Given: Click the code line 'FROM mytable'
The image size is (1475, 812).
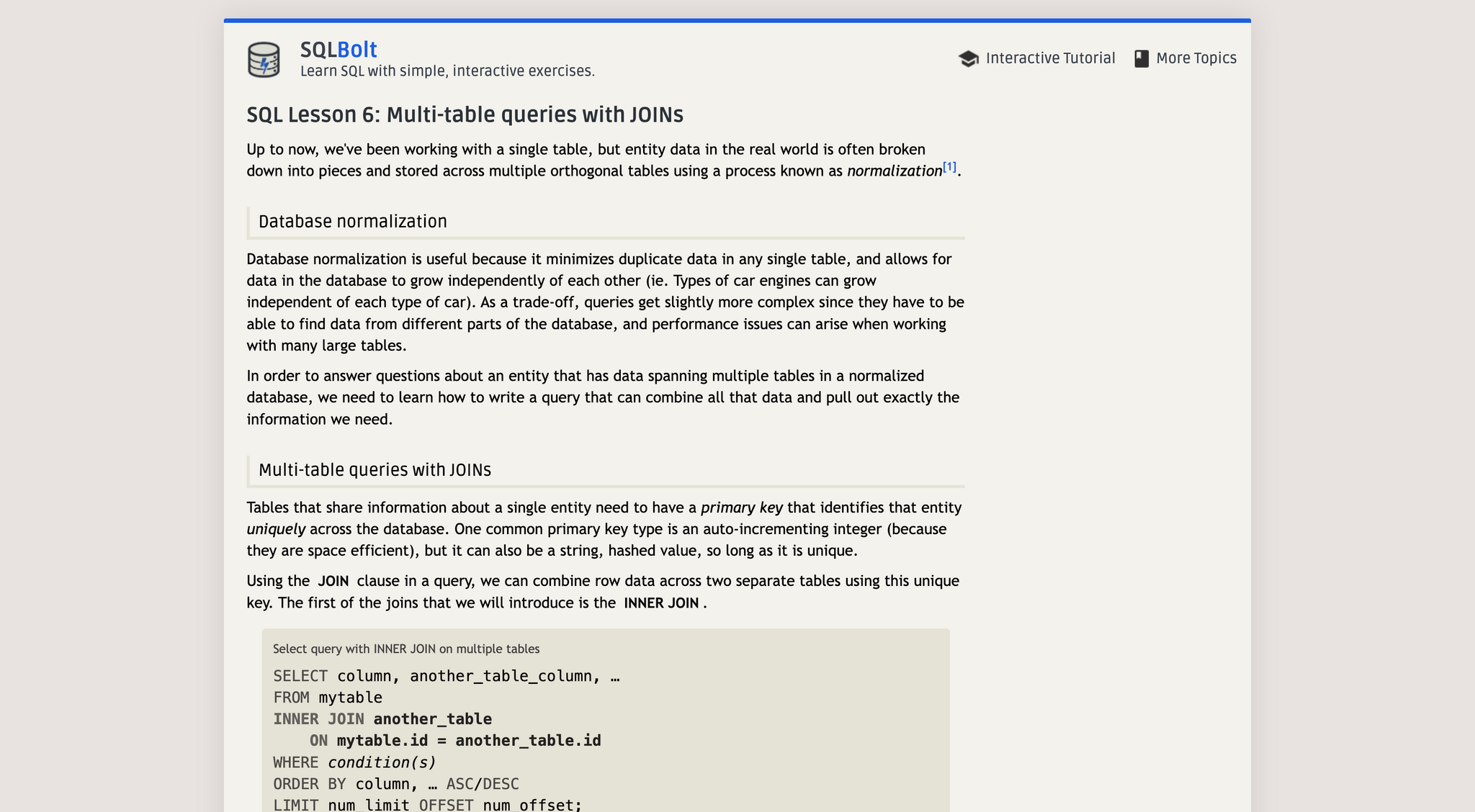Looking at the screenshot, I should pos(328,698).
